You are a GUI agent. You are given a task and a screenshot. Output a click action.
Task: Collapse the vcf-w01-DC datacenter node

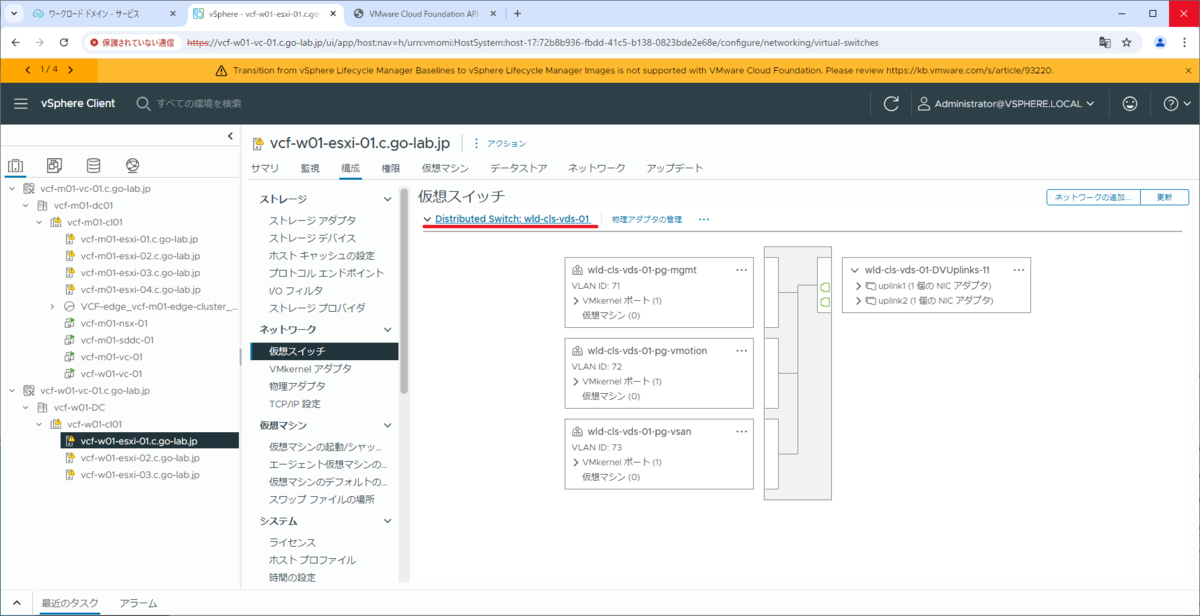click(x=25, y=407)
